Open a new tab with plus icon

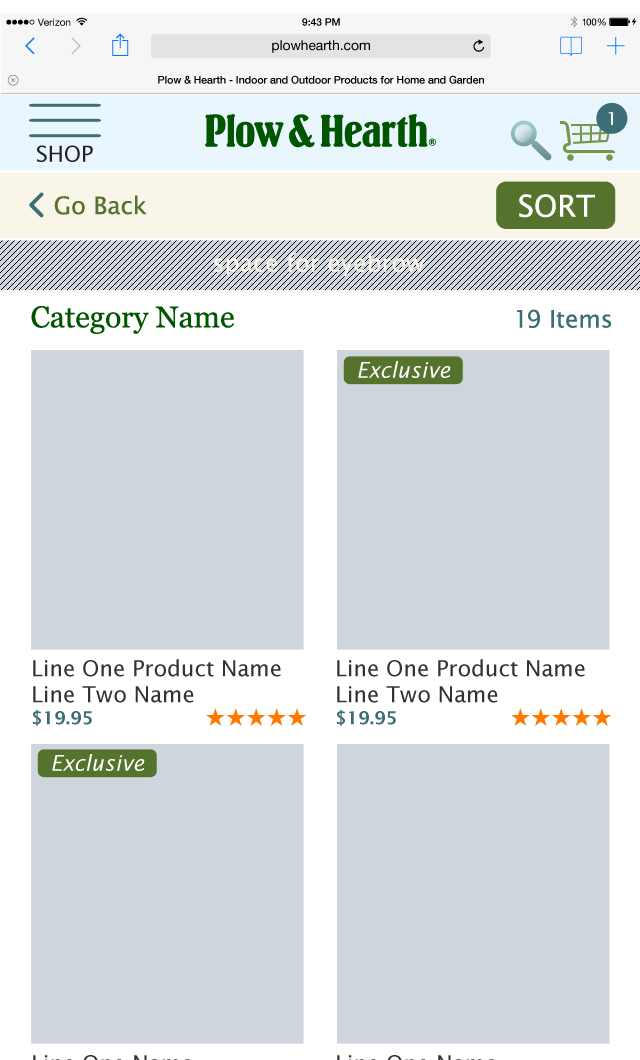615,46
